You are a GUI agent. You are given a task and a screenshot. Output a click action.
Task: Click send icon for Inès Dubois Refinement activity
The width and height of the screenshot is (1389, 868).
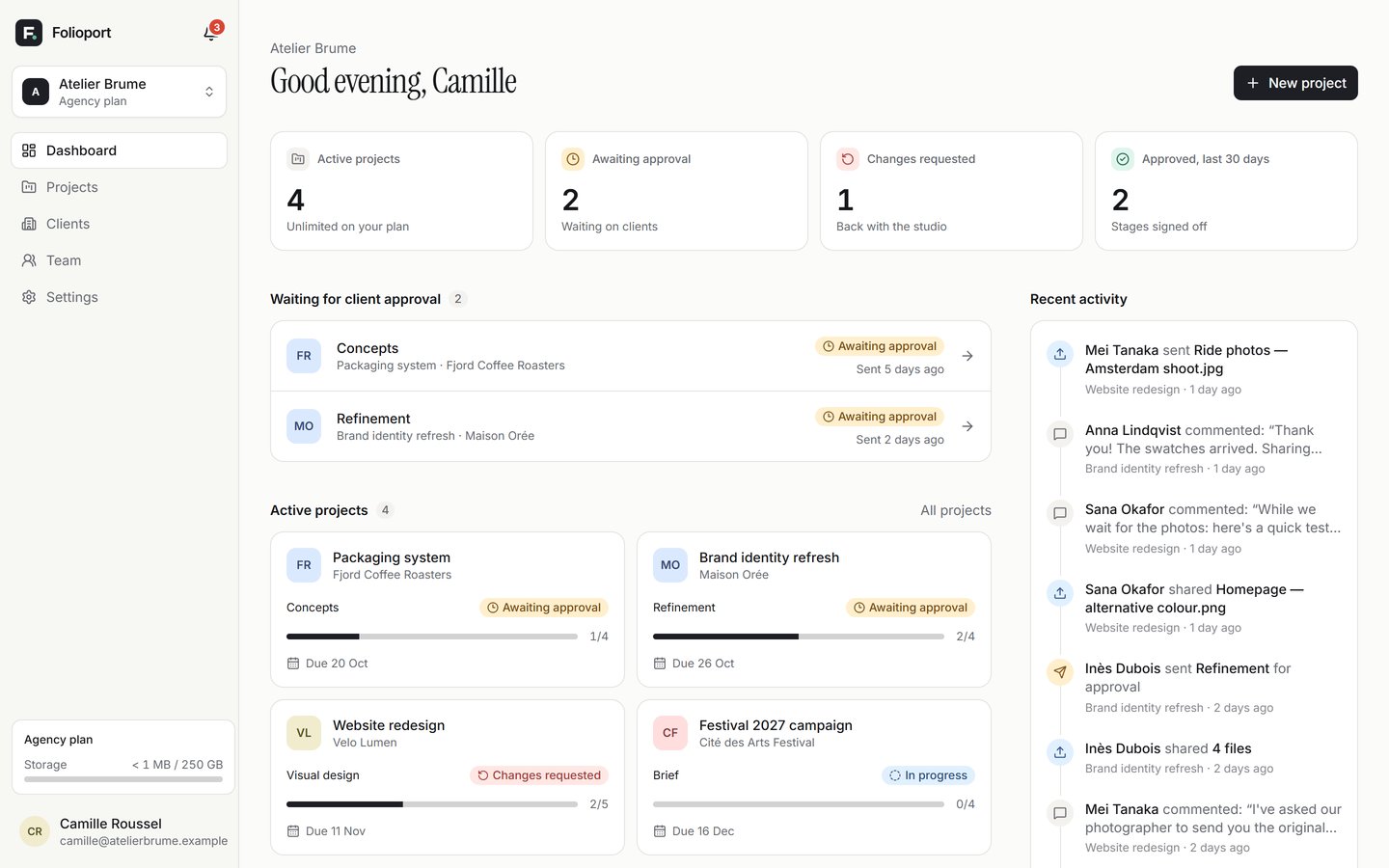tap(1060, 672)
